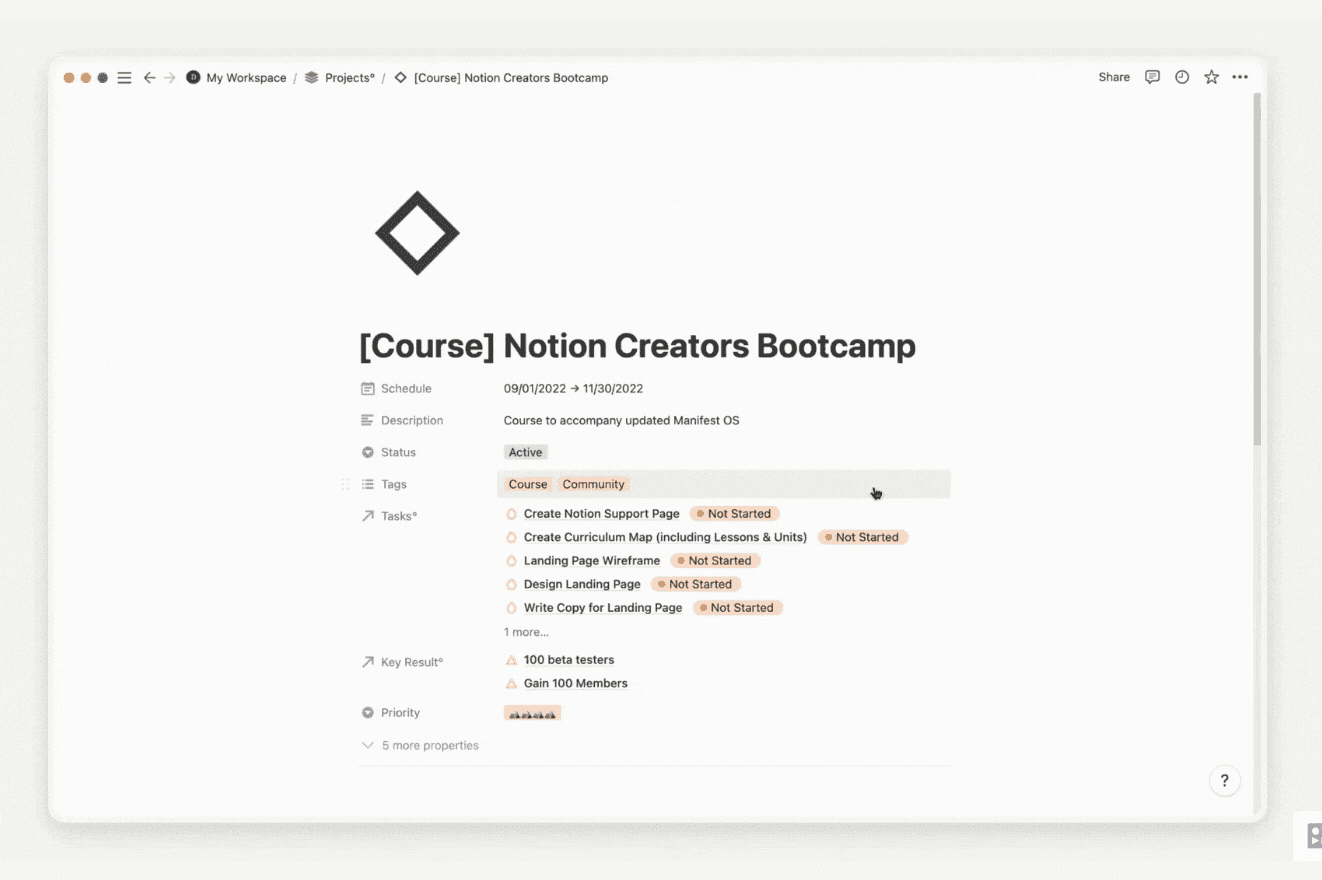Viewport: 1322px width, 880px height.
Task: Click the icon beside Landing Page Wireframe
Action: coord(511,560)
